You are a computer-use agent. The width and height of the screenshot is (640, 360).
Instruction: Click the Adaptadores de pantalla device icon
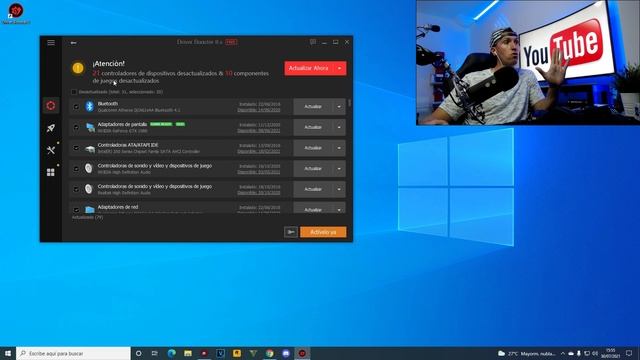(x=90, y=127)
